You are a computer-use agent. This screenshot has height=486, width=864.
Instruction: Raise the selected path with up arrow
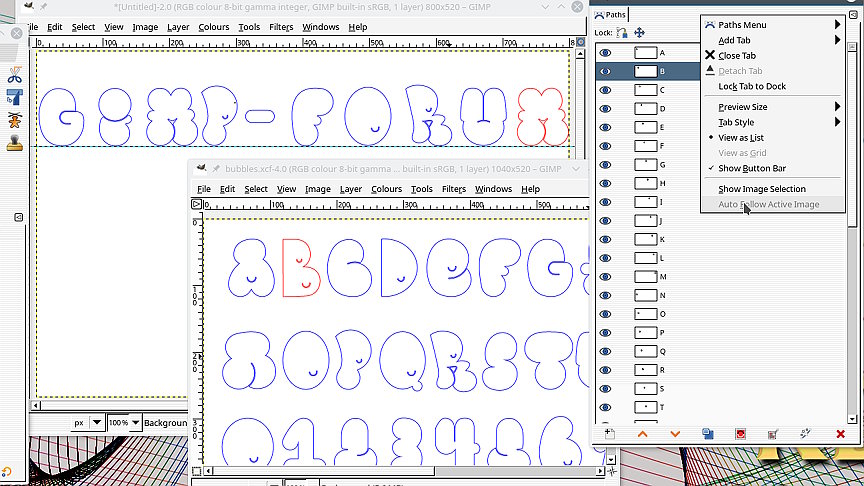click(x=642, y=434)
